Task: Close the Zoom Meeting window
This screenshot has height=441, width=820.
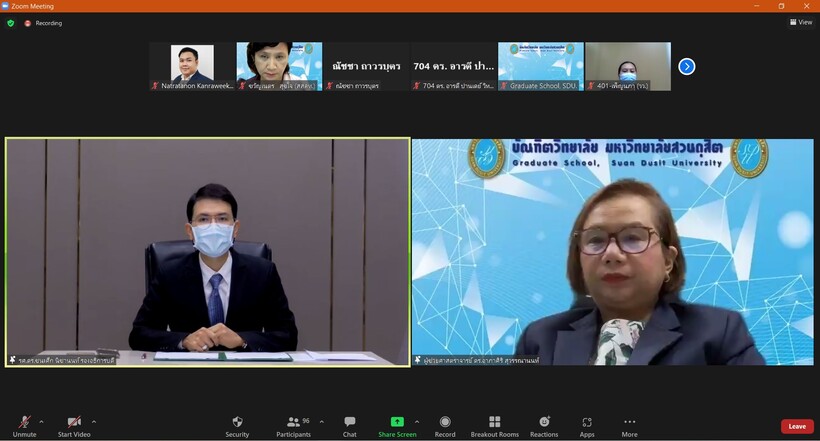Action: [x=806, y=6]
